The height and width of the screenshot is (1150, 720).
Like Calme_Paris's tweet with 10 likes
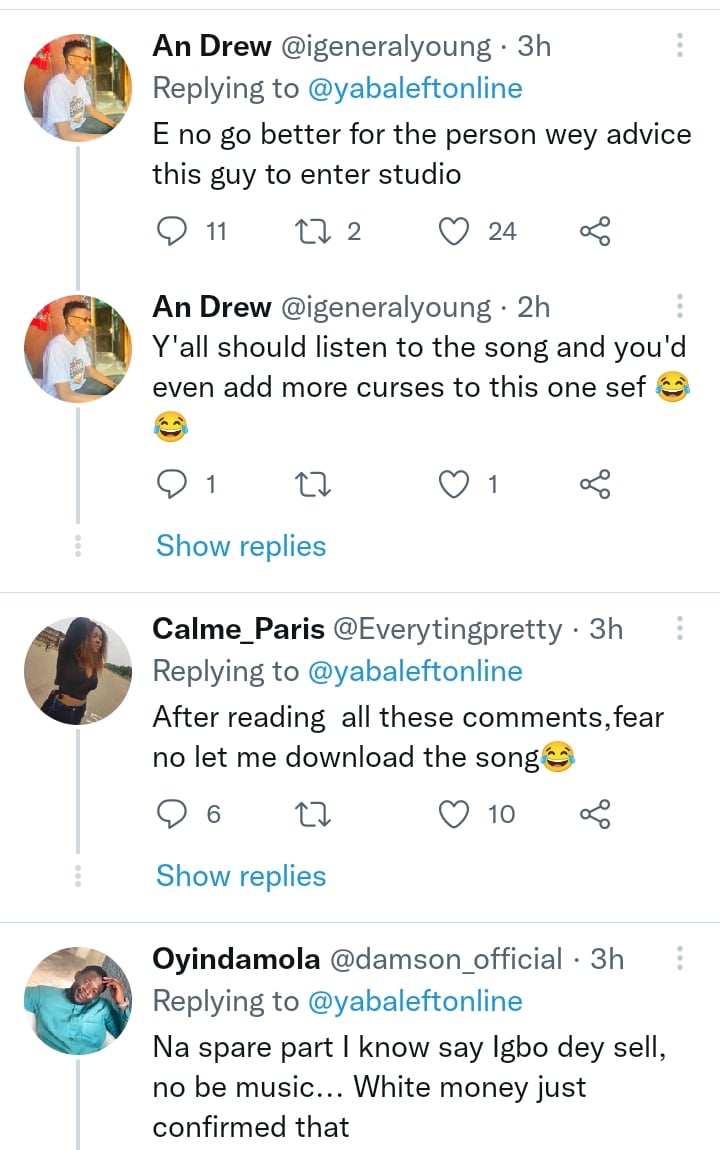(455, 815)
